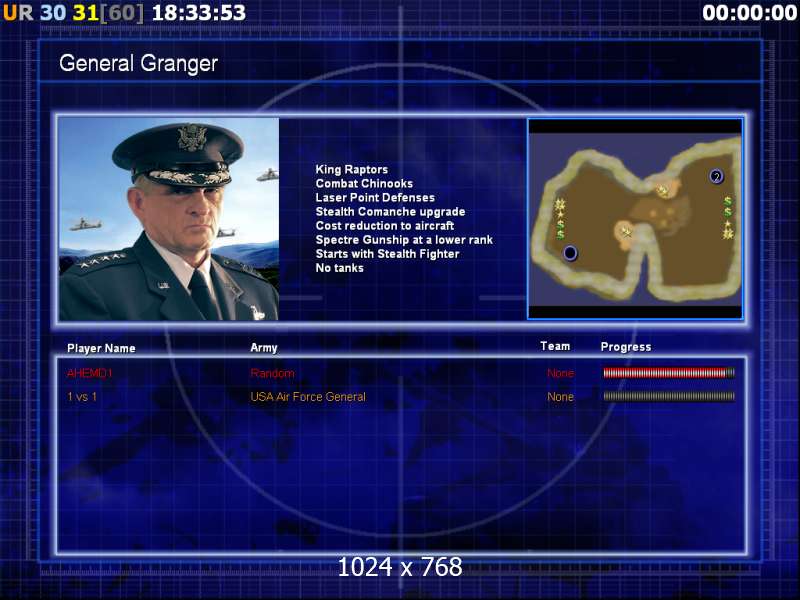Click "Spectre Gunship at a lower rank"
800x600 pixels.
[x=404, y=240]
